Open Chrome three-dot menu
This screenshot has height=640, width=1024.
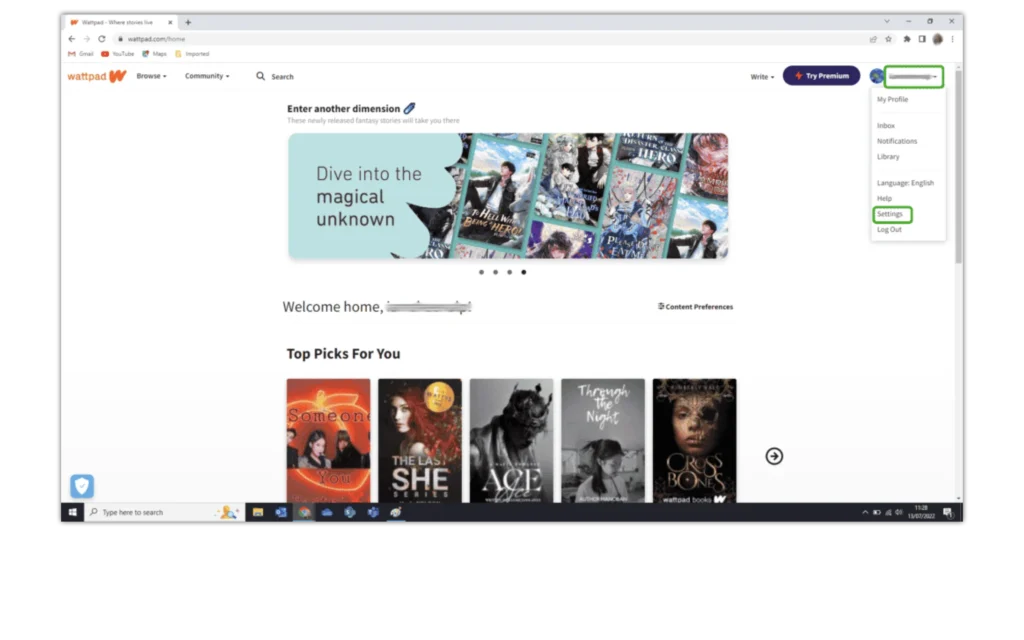[952, 39]
